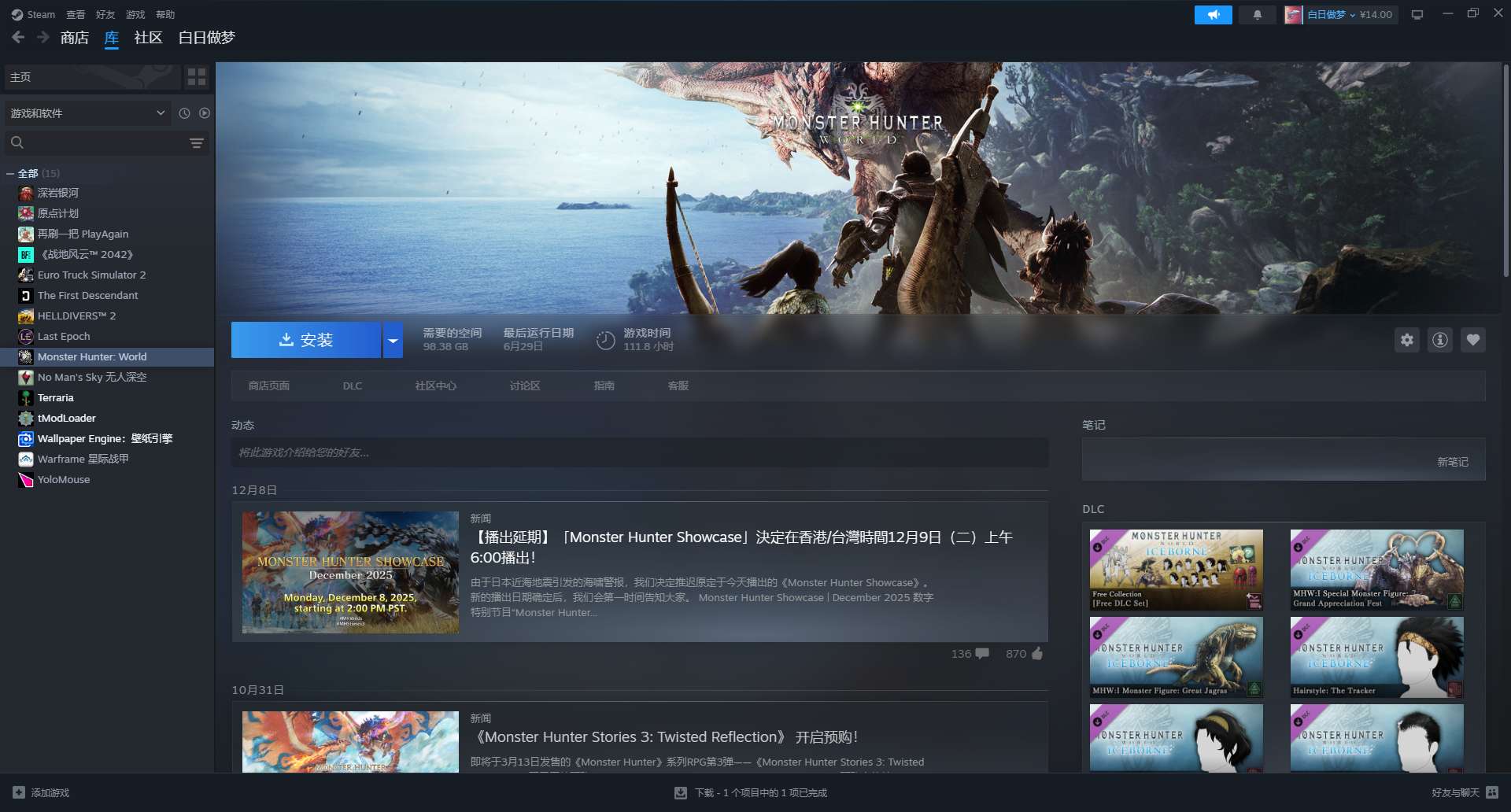Screen dimensions: 1511x812
Task: Click the main page vertical scrollbar
Action: [x=1505, y=172]
